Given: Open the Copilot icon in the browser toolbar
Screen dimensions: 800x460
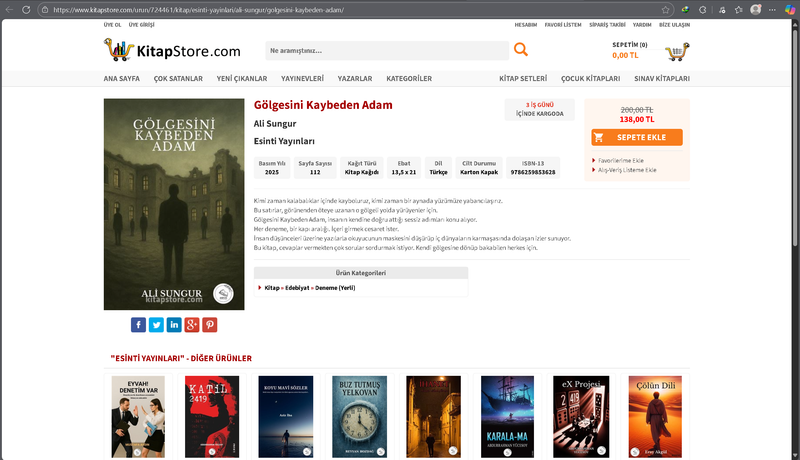Looking at the screenshot, I should [790, 10].
